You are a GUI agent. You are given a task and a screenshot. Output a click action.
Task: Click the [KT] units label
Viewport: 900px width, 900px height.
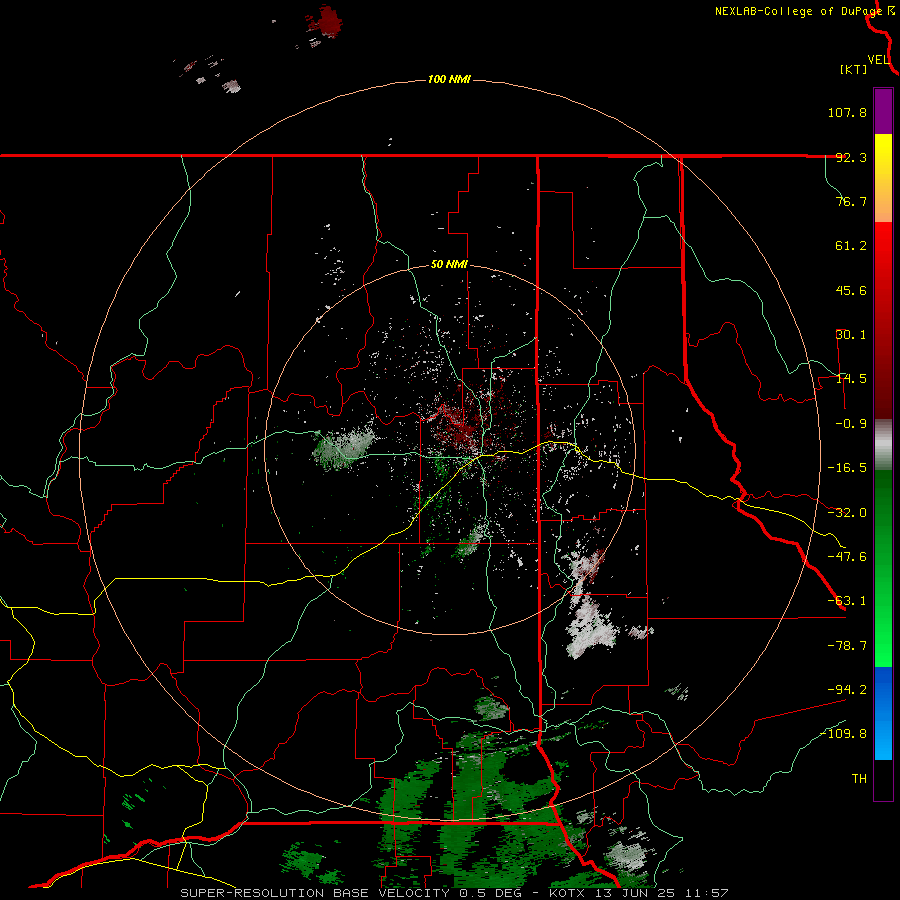(854, 69)
